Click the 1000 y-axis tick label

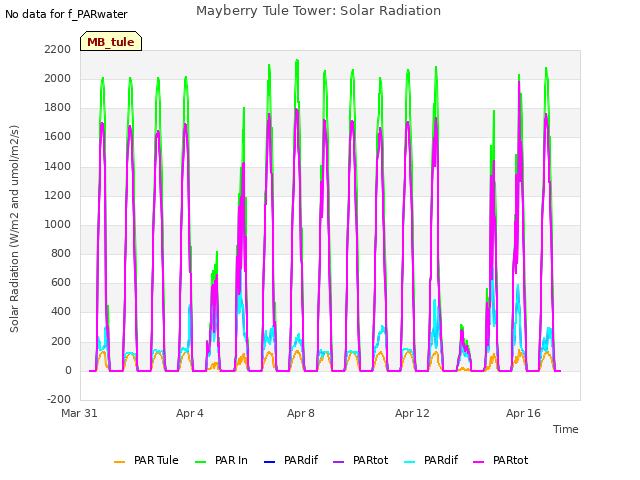[58, 224]
